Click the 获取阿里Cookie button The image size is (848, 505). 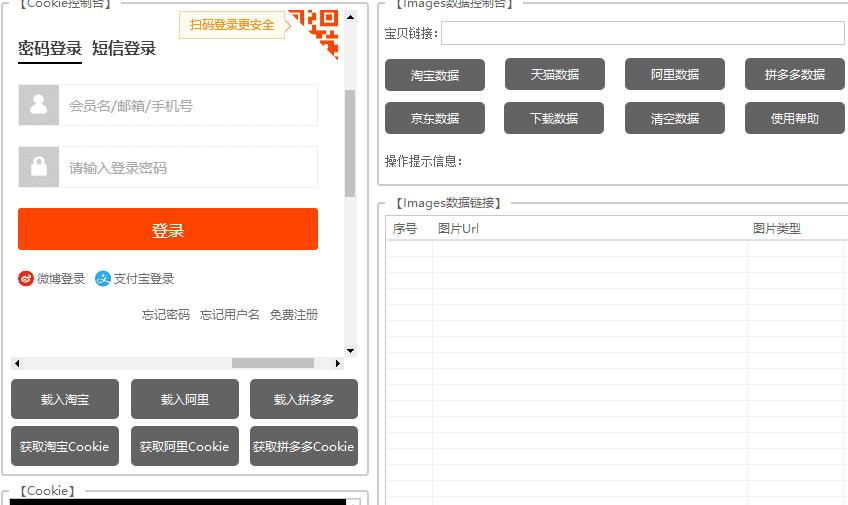click(185, 446)
